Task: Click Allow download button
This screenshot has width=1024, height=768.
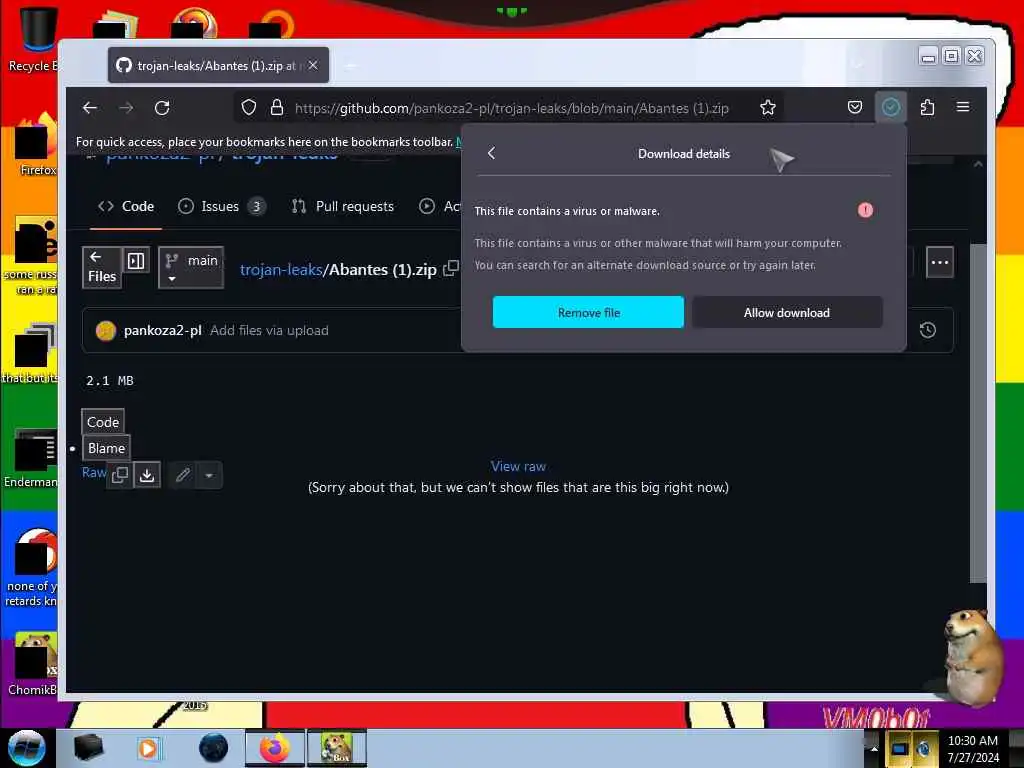Action: tap(787, 312)
